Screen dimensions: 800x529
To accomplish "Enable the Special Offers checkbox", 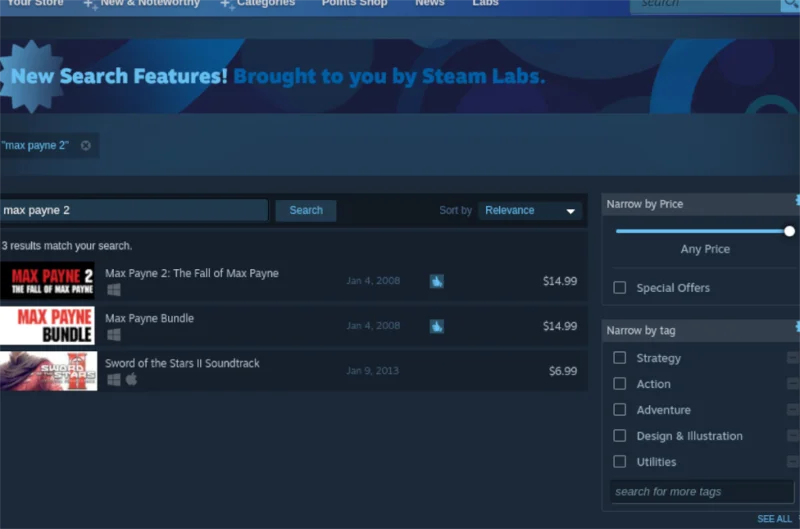I will (x=619, y=288).
